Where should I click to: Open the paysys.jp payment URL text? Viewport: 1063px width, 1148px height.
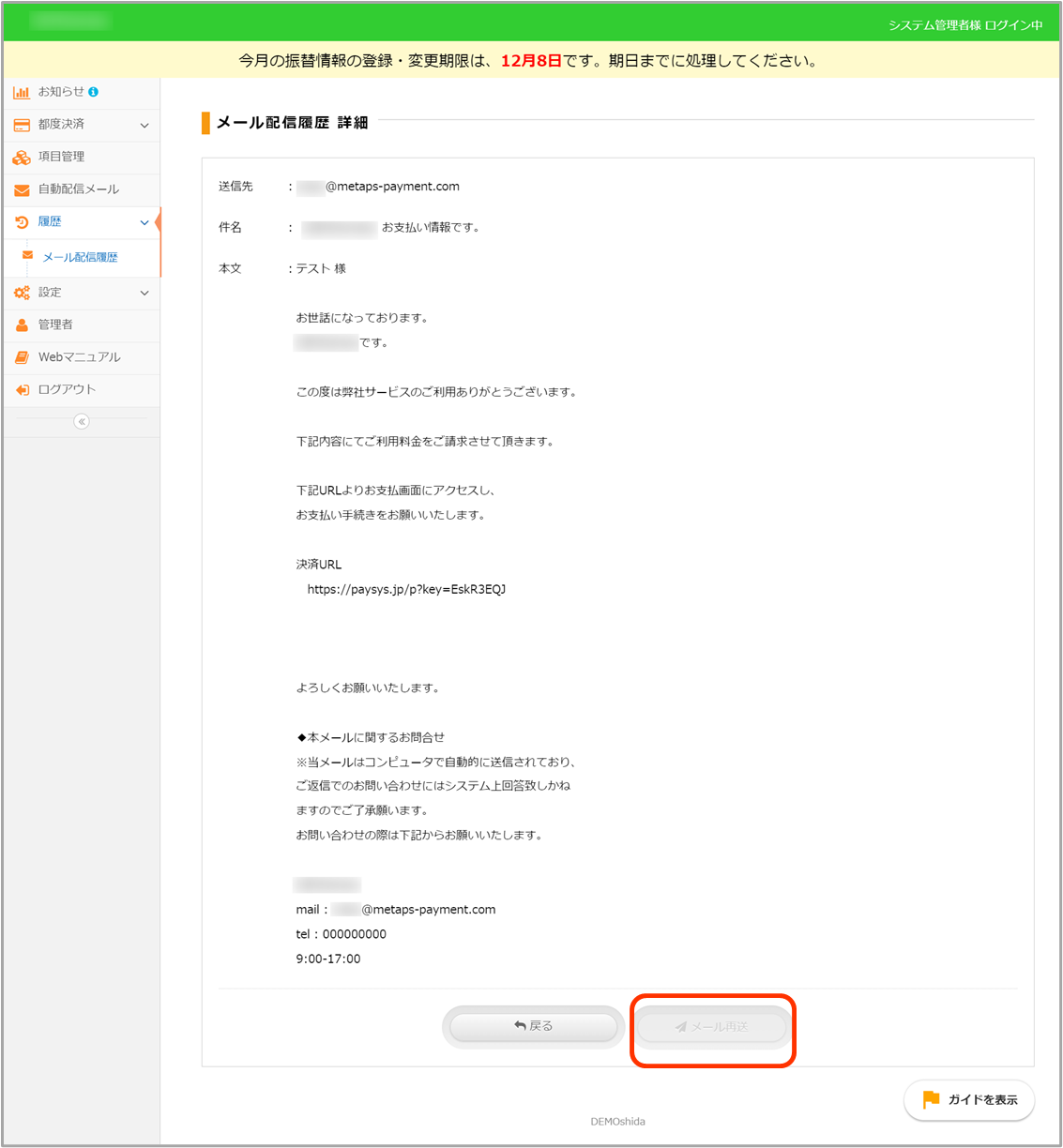tap(406, 590)
